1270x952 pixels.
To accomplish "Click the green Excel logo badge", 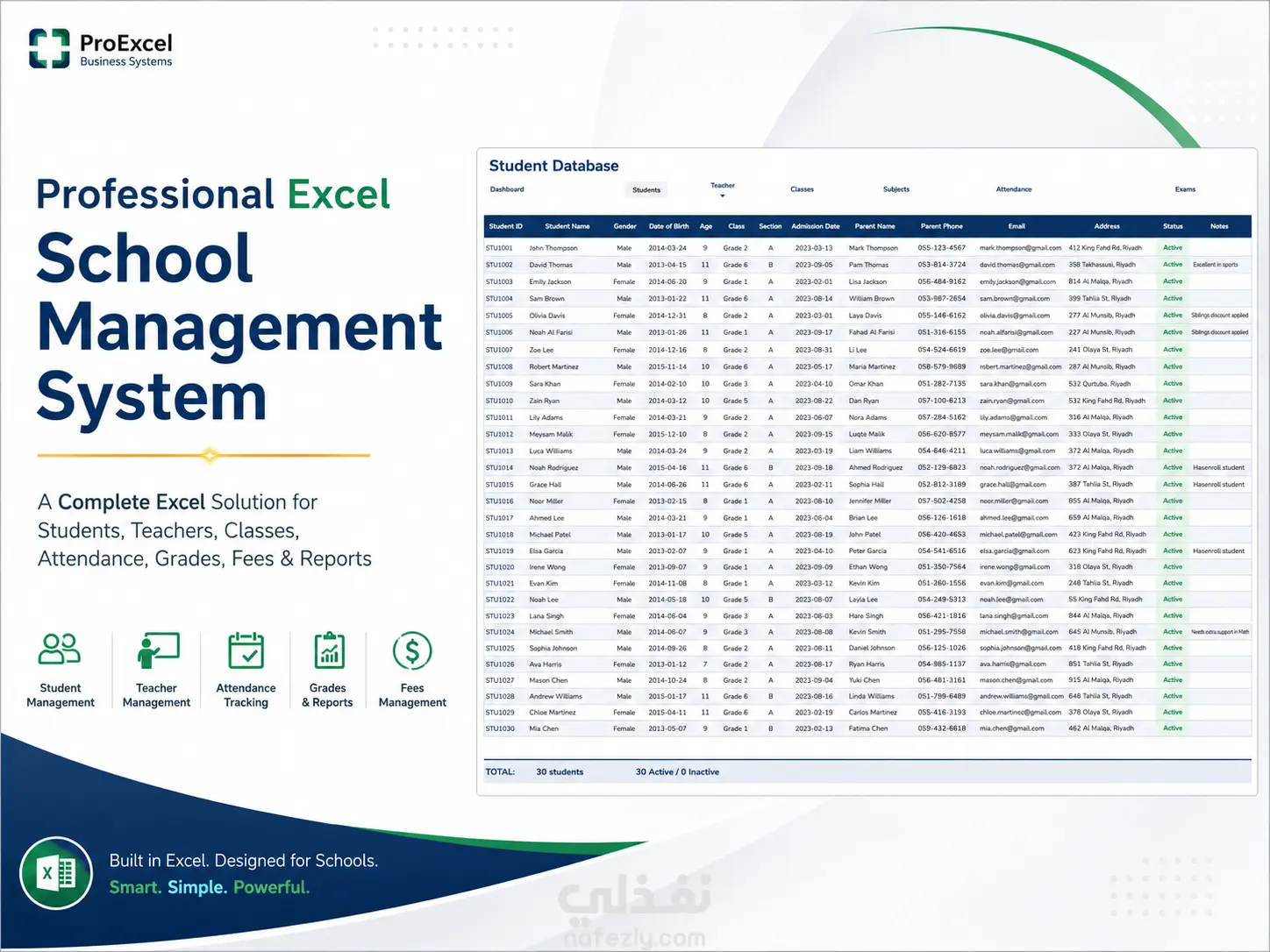I will click(x=57, y=872).
